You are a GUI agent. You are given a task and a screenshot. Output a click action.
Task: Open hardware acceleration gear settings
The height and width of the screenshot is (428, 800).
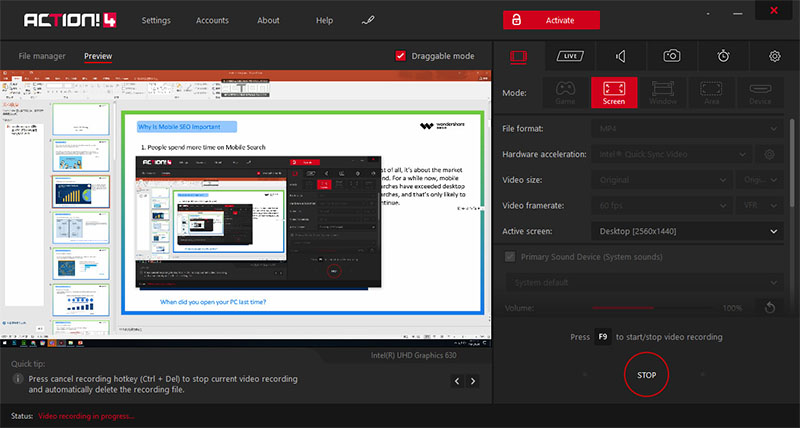coord(769,154)
